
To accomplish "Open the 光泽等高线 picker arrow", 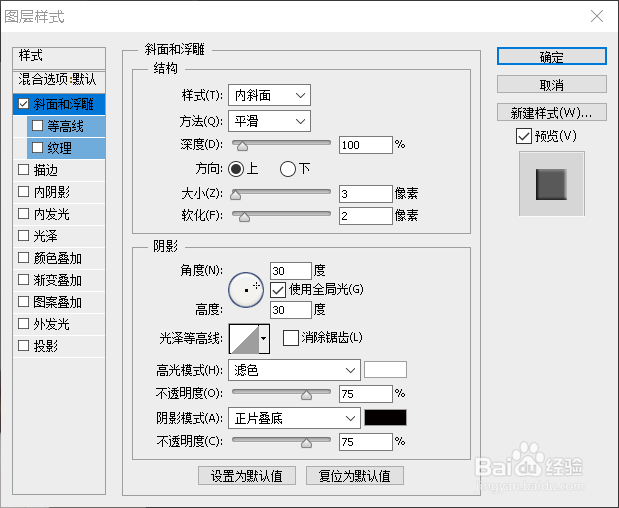I will tap(264, 338).
